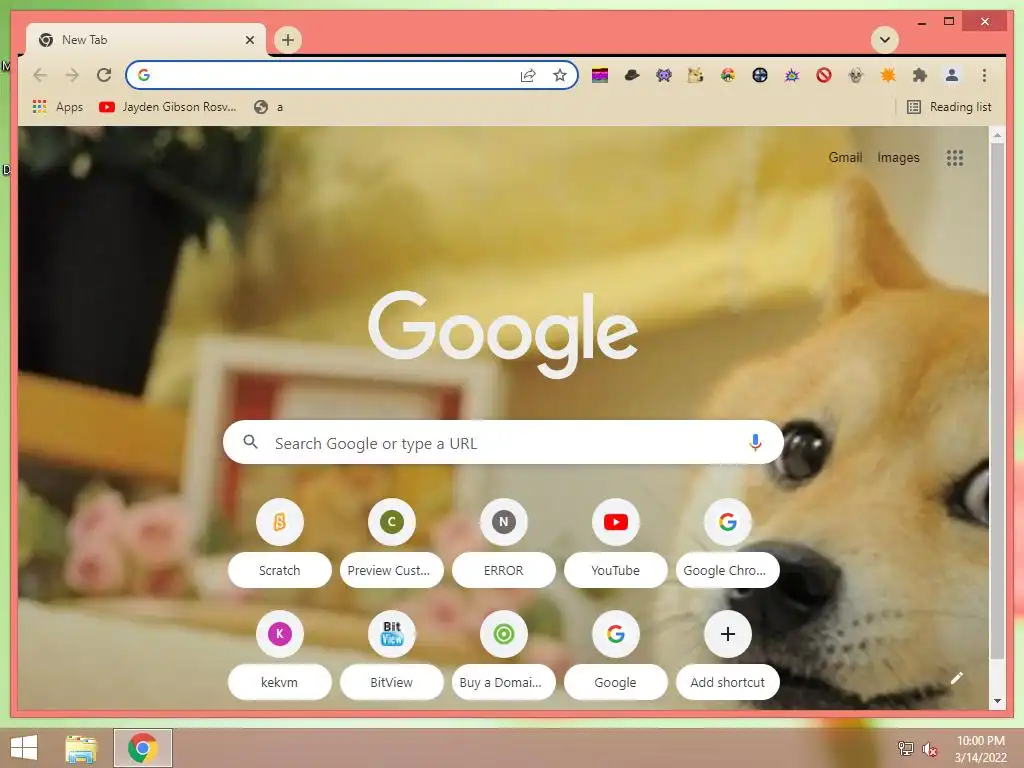Click Add shortcut
Viewport: 1024px width, 768px height.
point(728,655)
